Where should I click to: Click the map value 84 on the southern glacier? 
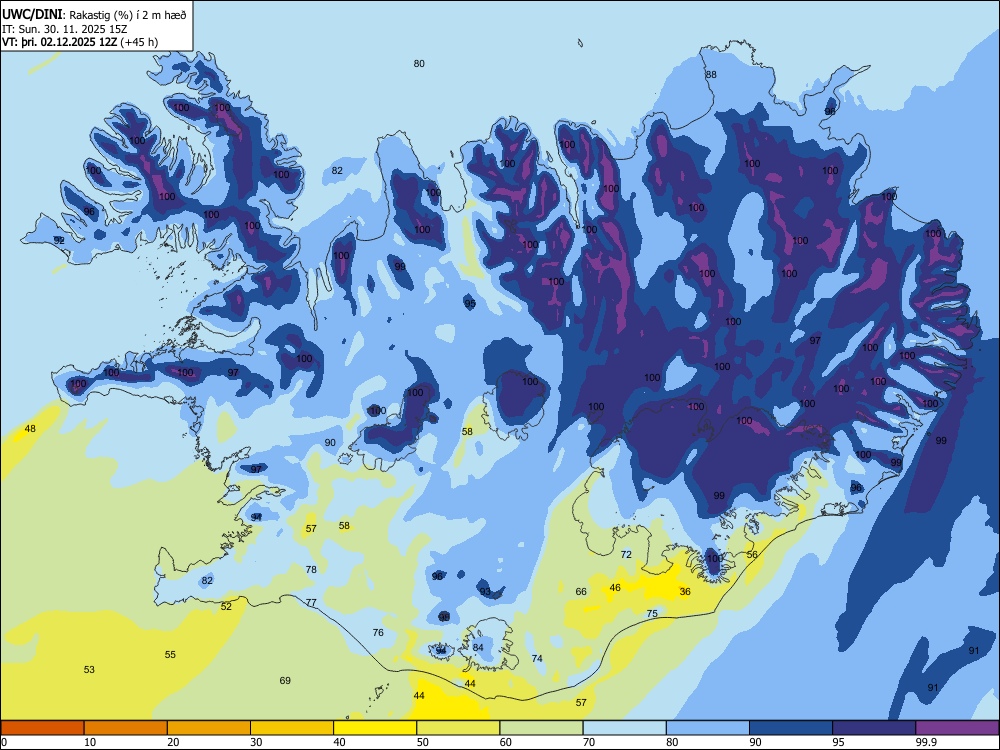pos(478,648)
